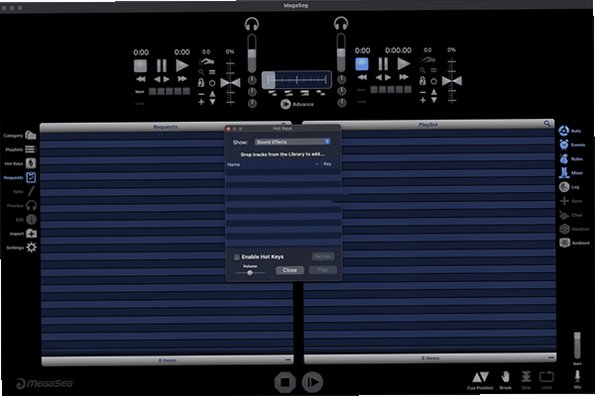Viewport: 595px width, 396px height.
Task: Click the Loop icon at bottom
Action: pyautogui.click(x=546, y=377)
